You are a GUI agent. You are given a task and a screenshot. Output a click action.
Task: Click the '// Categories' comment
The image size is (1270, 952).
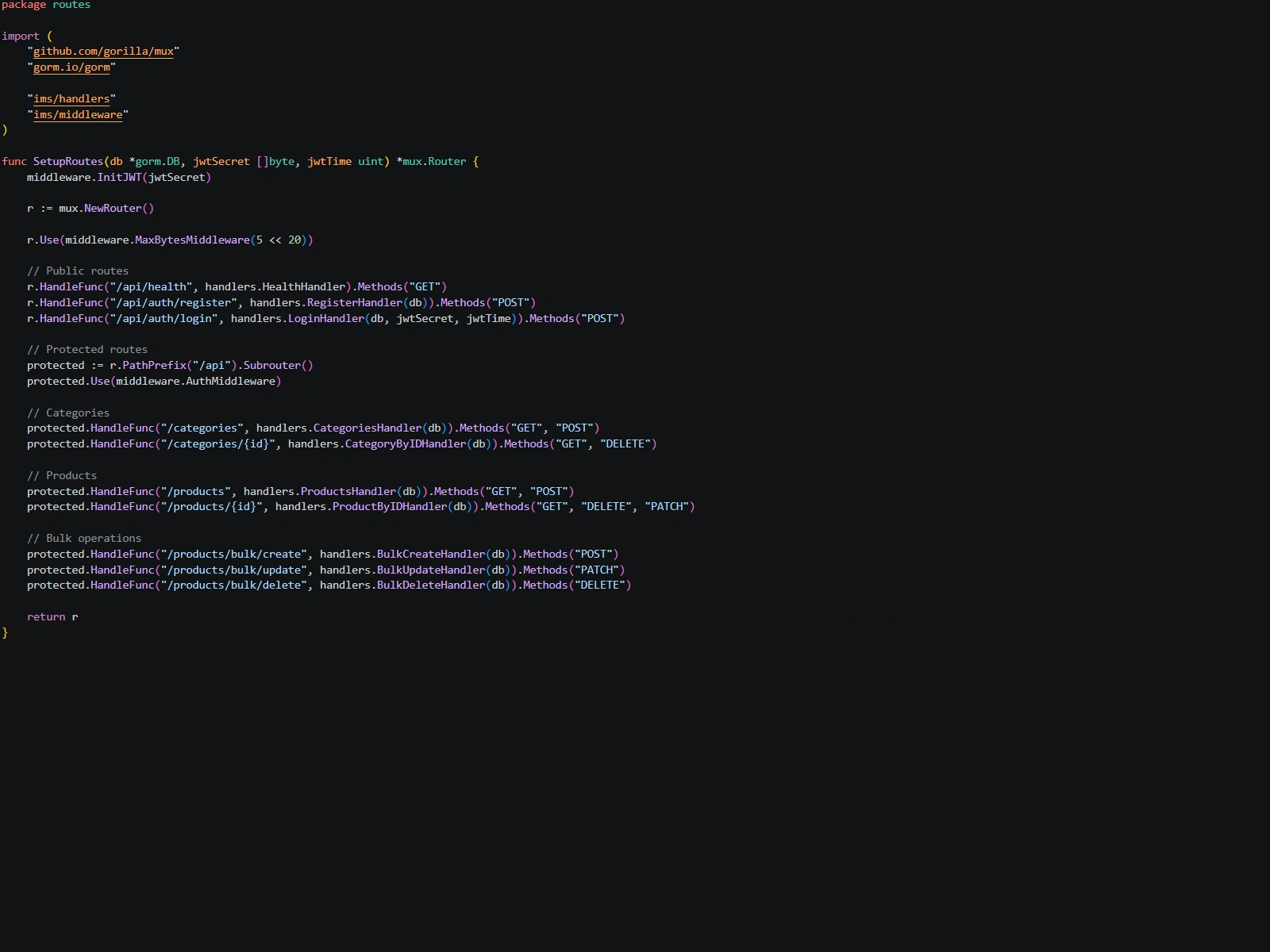click(x=68, y=413)
